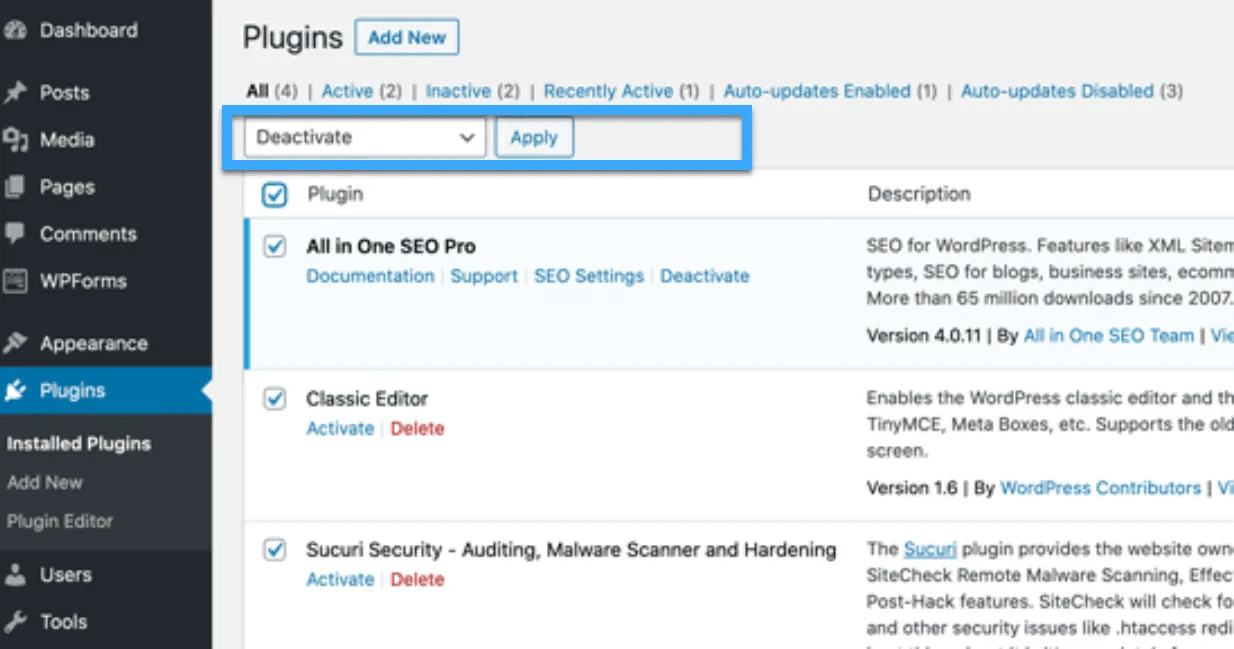The image size is (1234, 649).
Task: Click the Users person icon
Action: (14, 575)
